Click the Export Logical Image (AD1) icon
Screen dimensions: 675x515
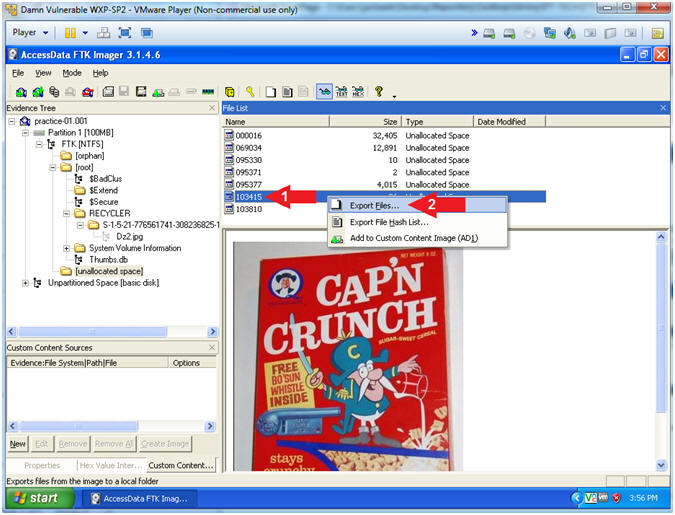click(x=141, y=92)
